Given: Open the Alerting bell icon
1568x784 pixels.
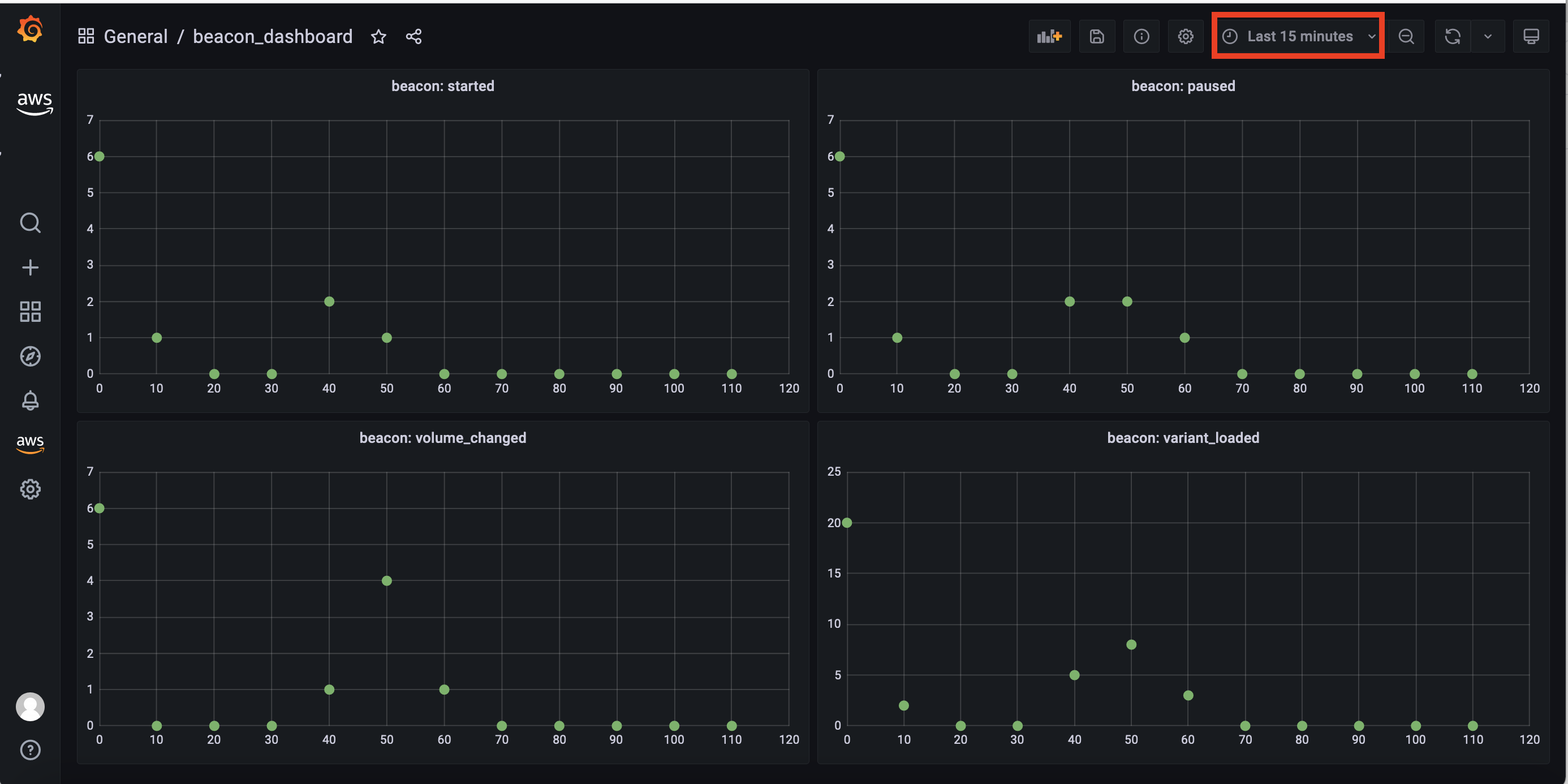Looking at the screenshot, I should tap(30, 400).
